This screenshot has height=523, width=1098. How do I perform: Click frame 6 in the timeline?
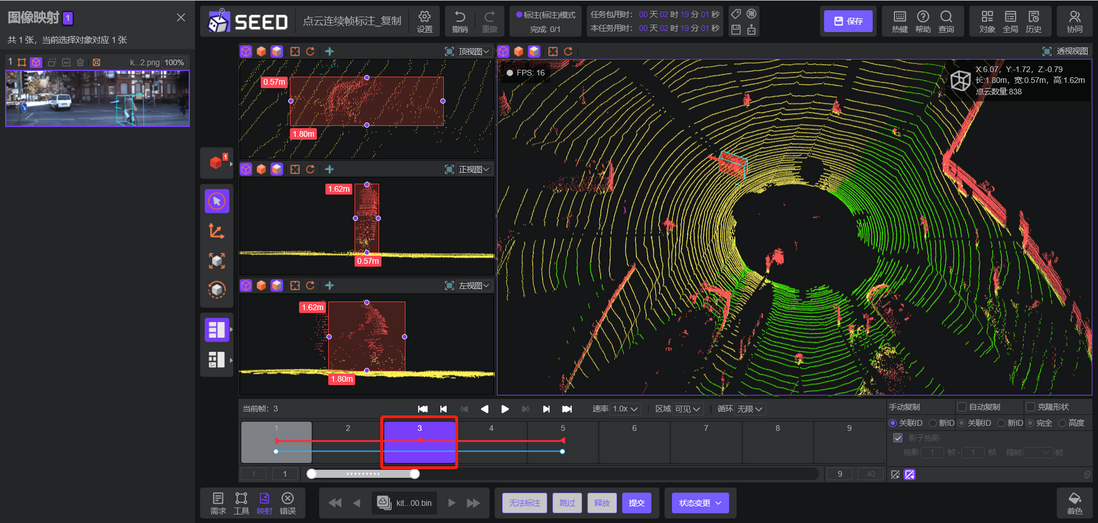(634, 442)
